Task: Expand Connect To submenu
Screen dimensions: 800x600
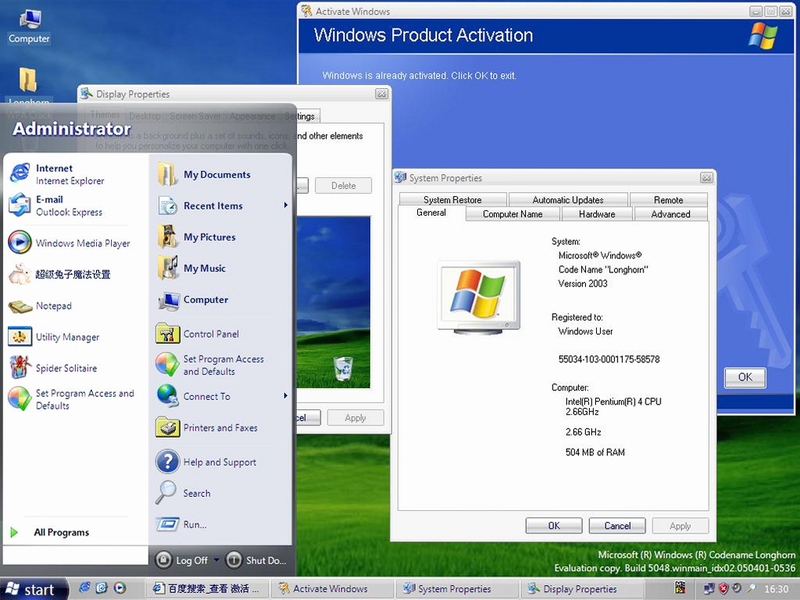Action: point(286,395)
